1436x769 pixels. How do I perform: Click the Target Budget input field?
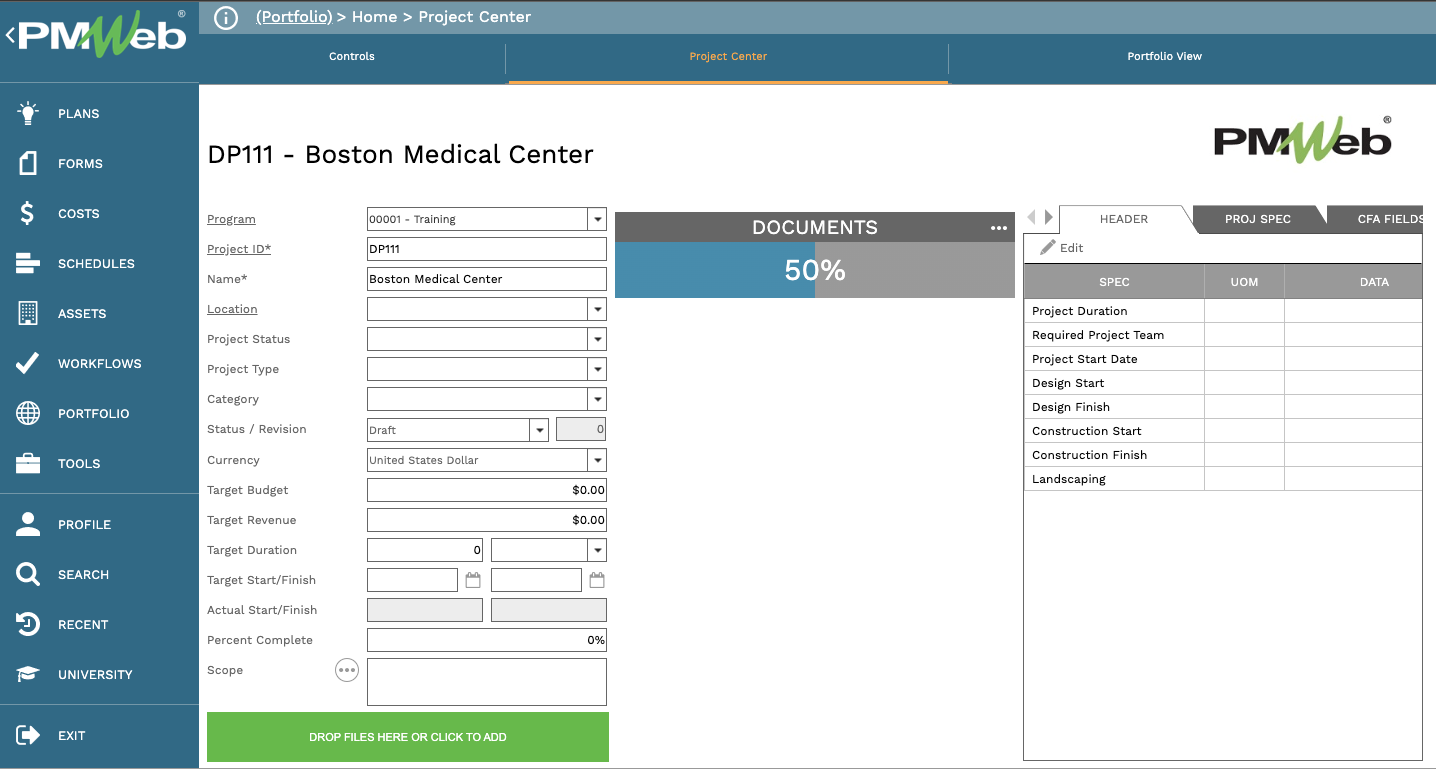click(x=487, y=490)
